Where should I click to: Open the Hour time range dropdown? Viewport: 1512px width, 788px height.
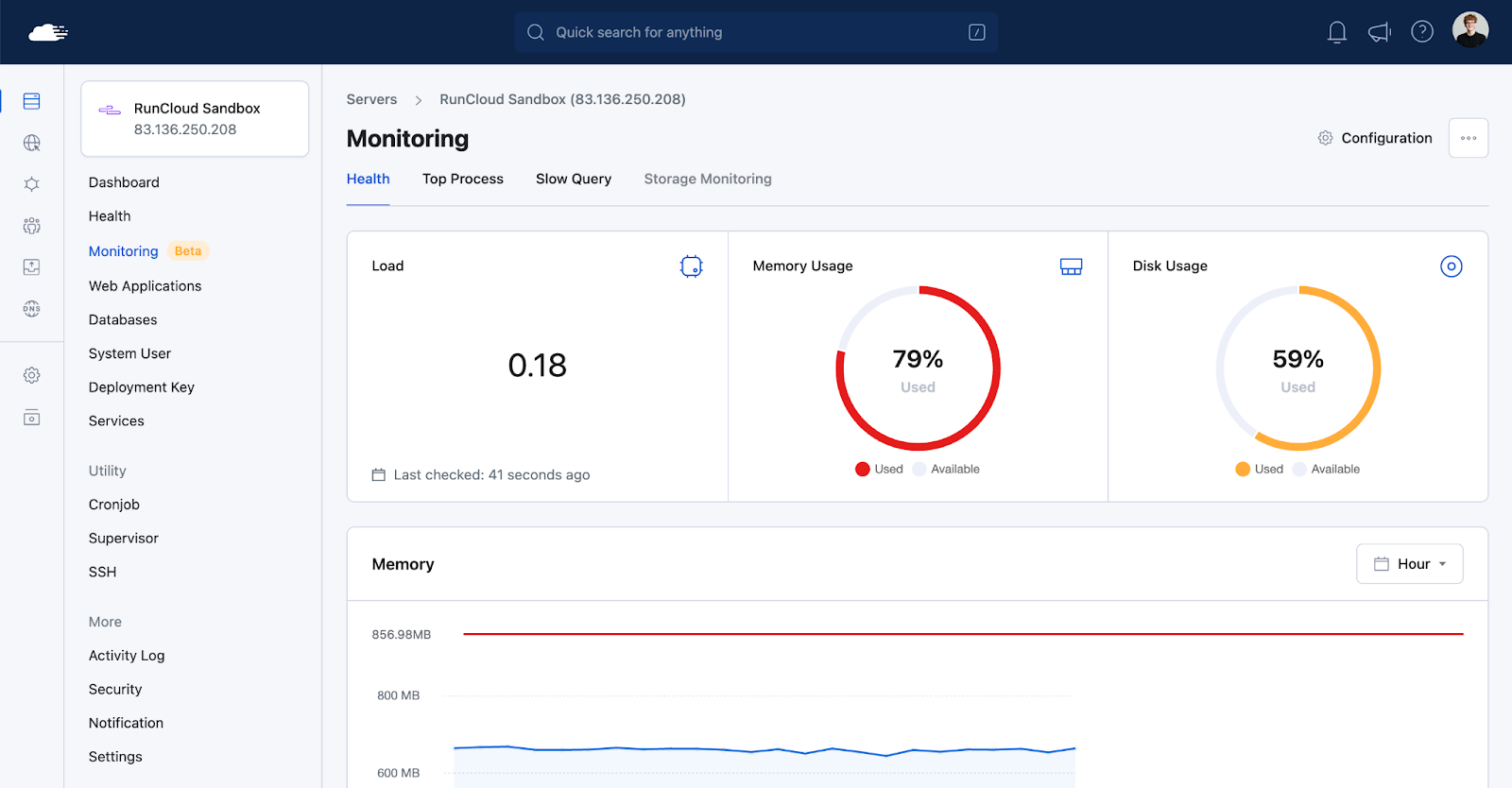pyautogui.click(x=1409, y=564)
